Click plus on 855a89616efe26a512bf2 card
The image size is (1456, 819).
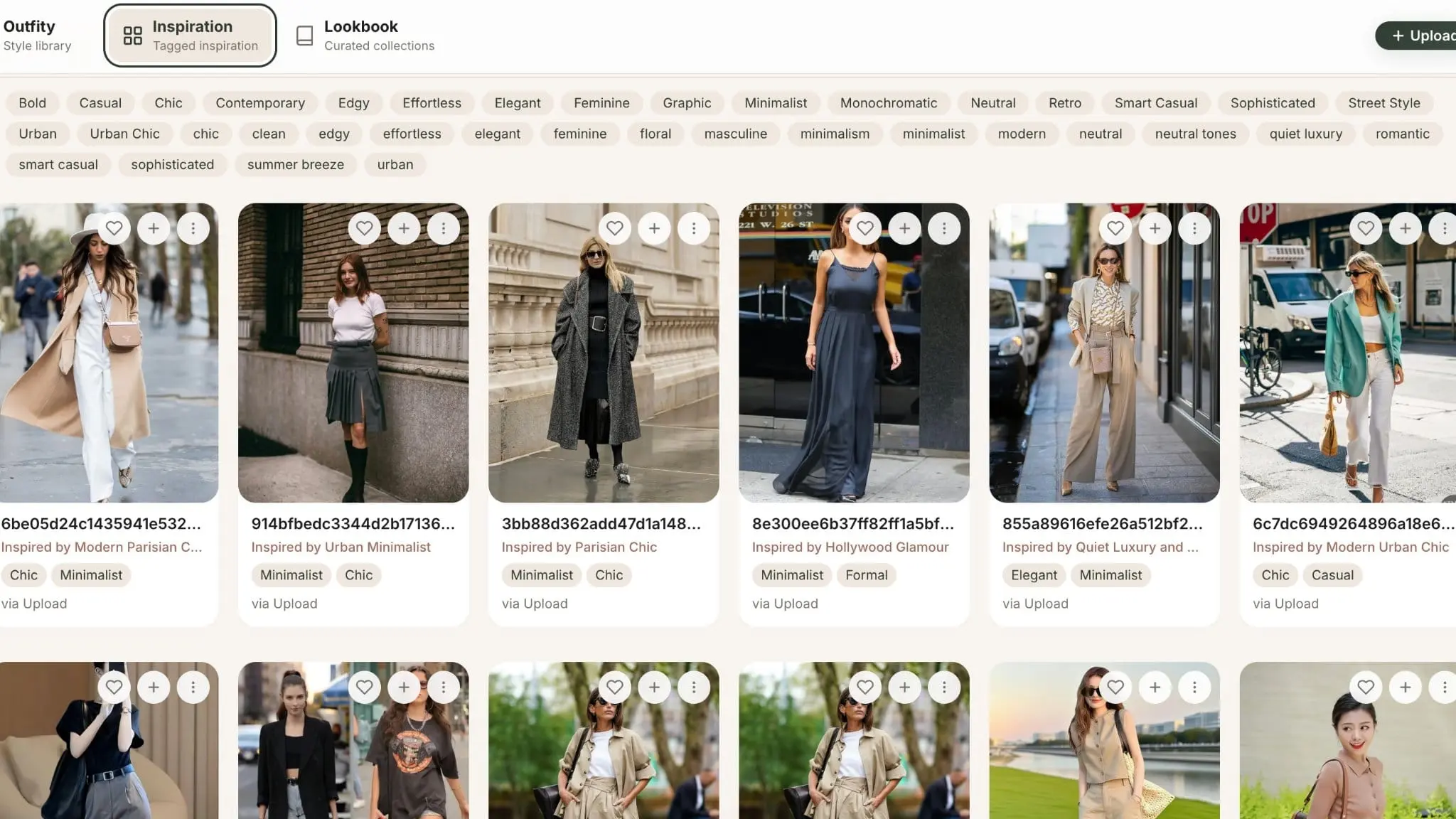click(1155, 228)
